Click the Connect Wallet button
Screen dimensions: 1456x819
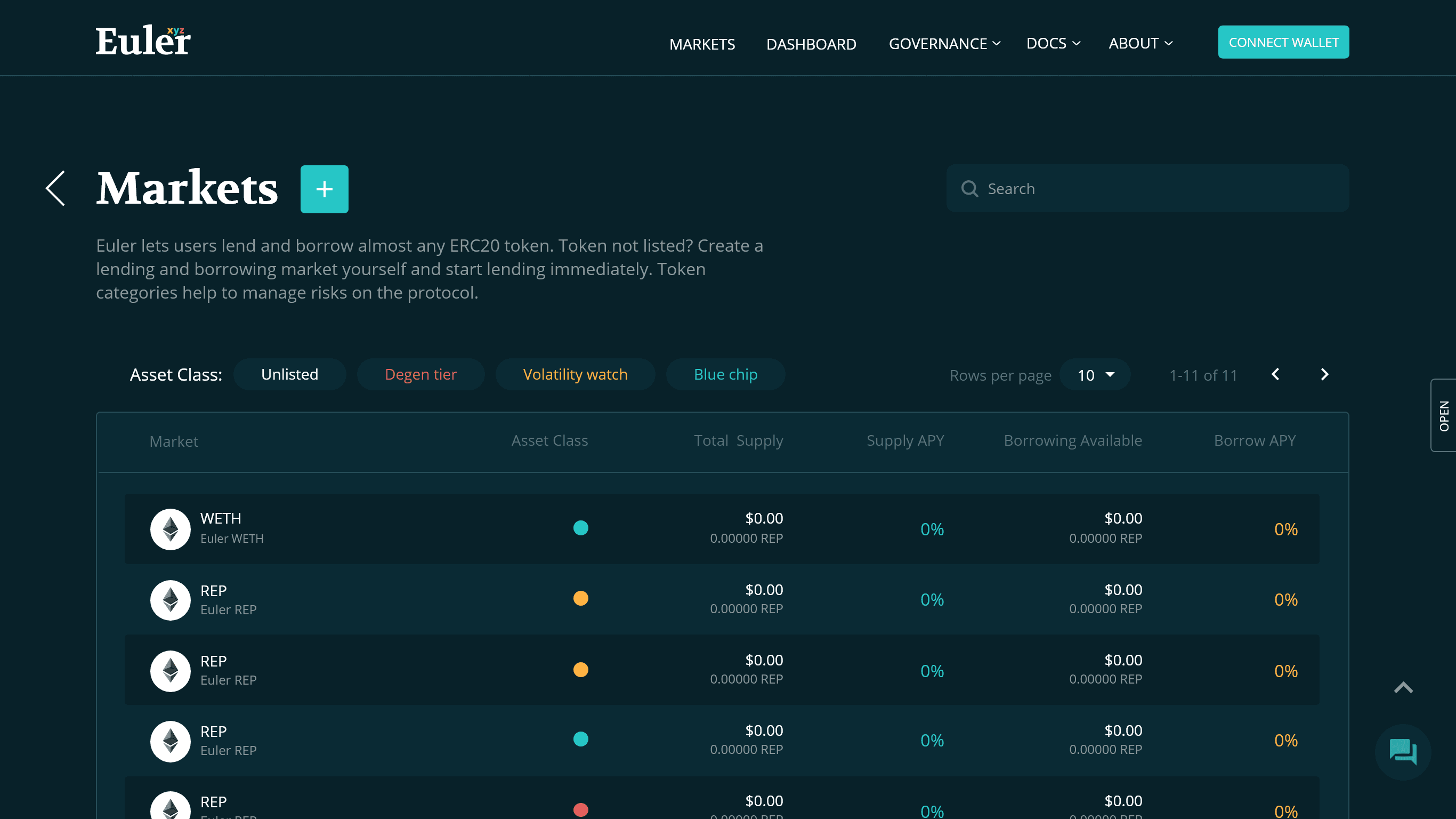tap(1283, 43)
